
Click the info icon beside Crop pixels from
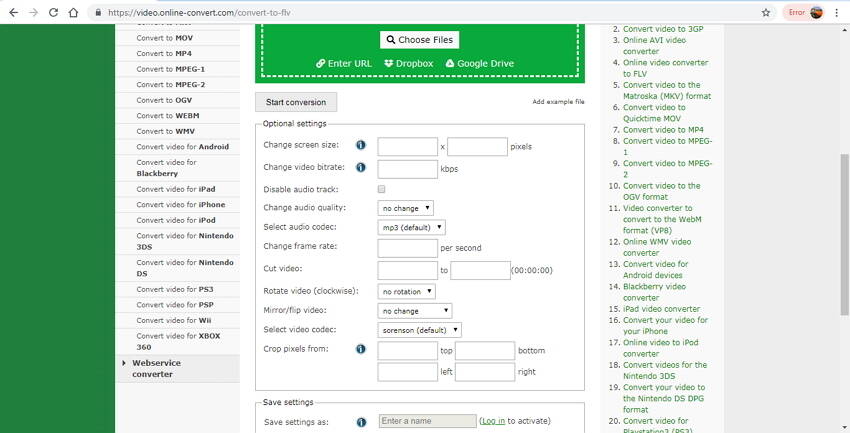pyautogui.click(x=360, y=349)
